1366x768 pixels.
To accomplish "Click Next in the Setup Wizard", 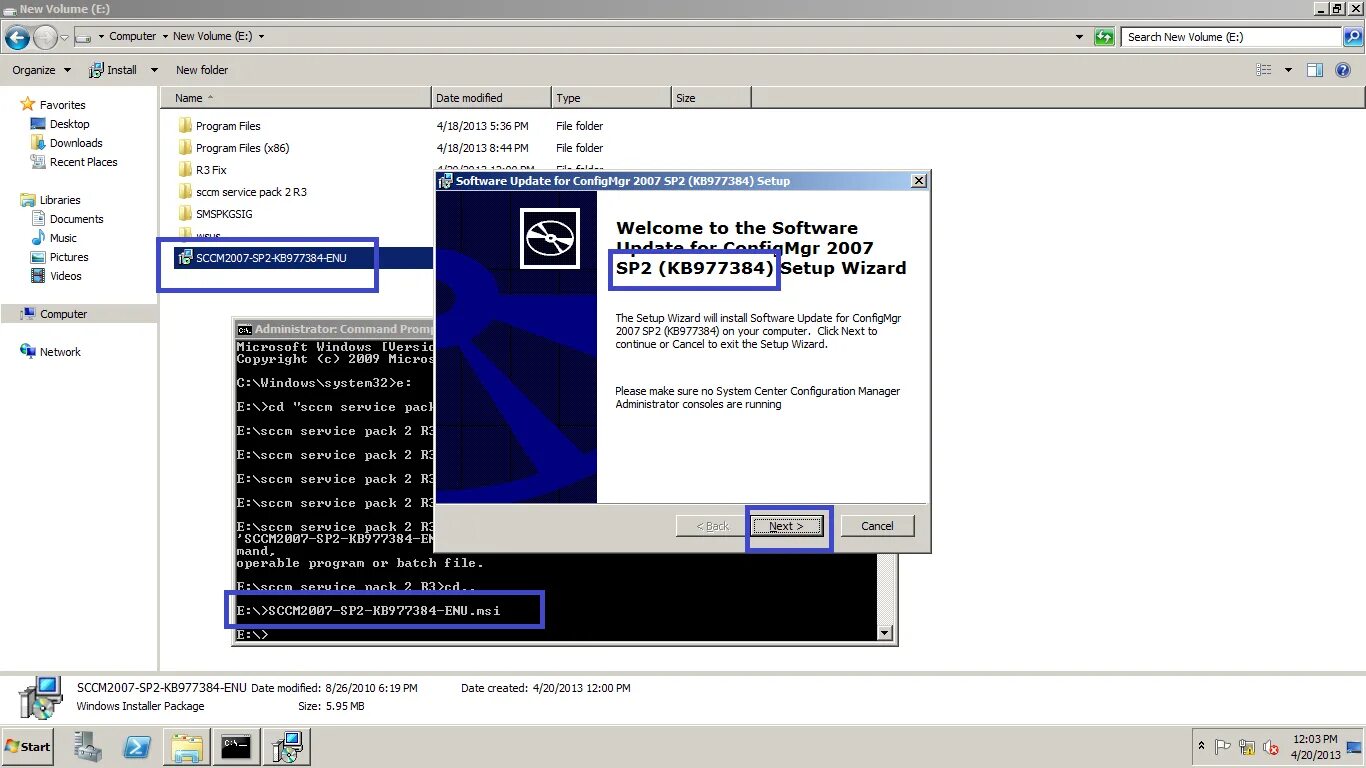I will [x=787, y=526].
